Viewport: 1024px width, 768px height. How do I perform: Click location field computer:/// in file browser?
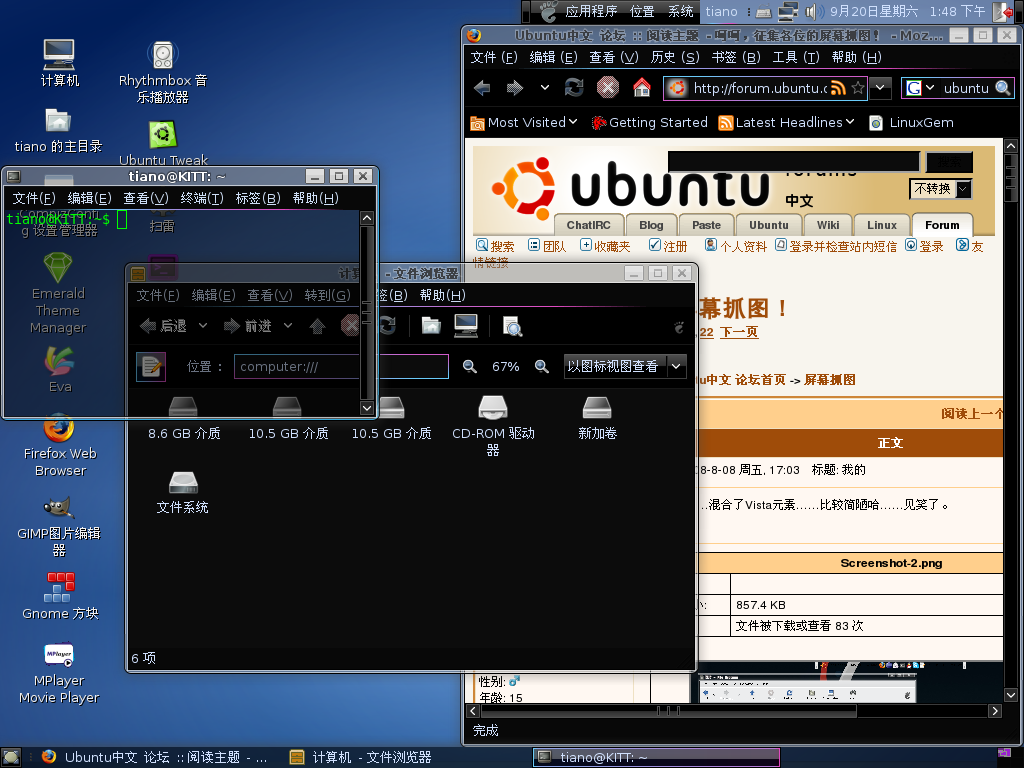pos(342,366)
